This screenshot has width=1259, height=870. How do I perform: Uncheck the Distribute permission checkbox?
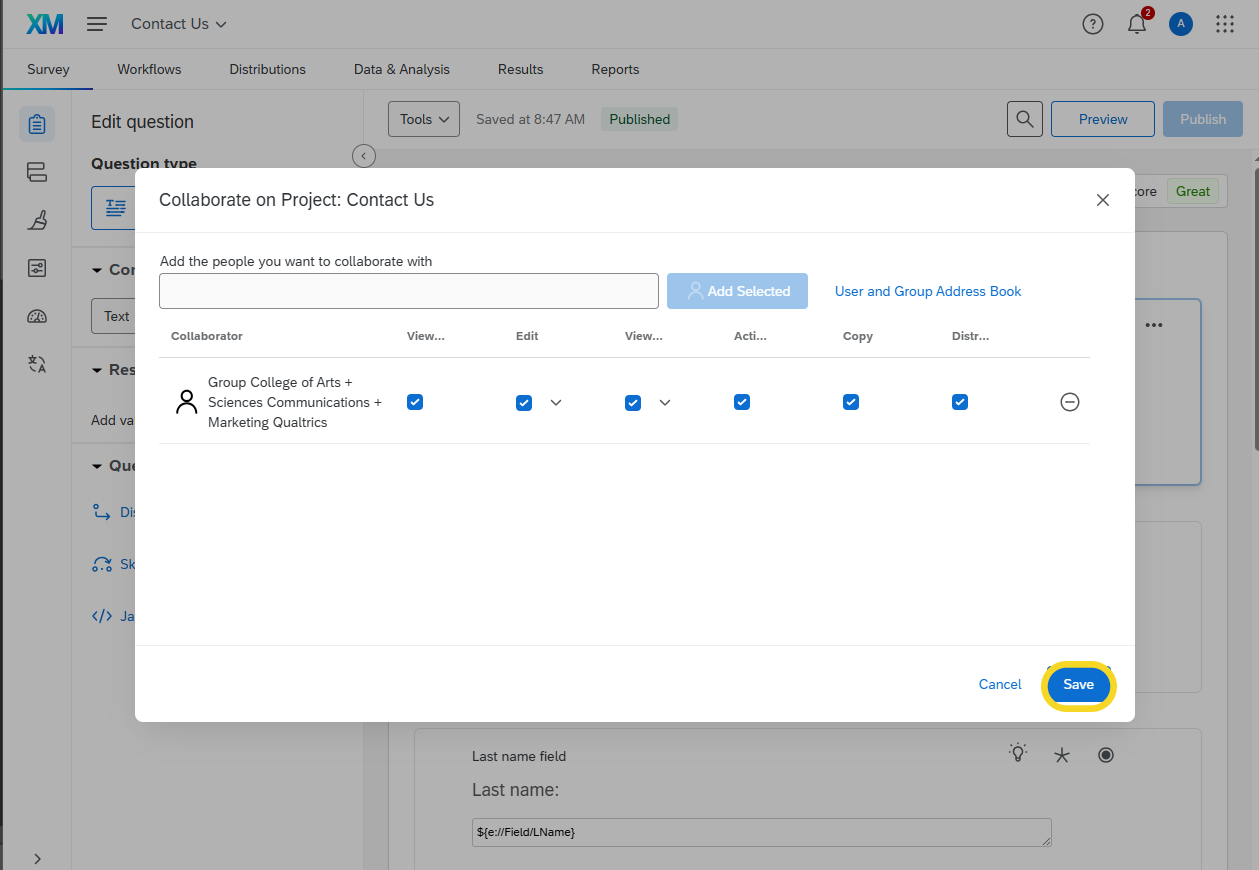960,402
